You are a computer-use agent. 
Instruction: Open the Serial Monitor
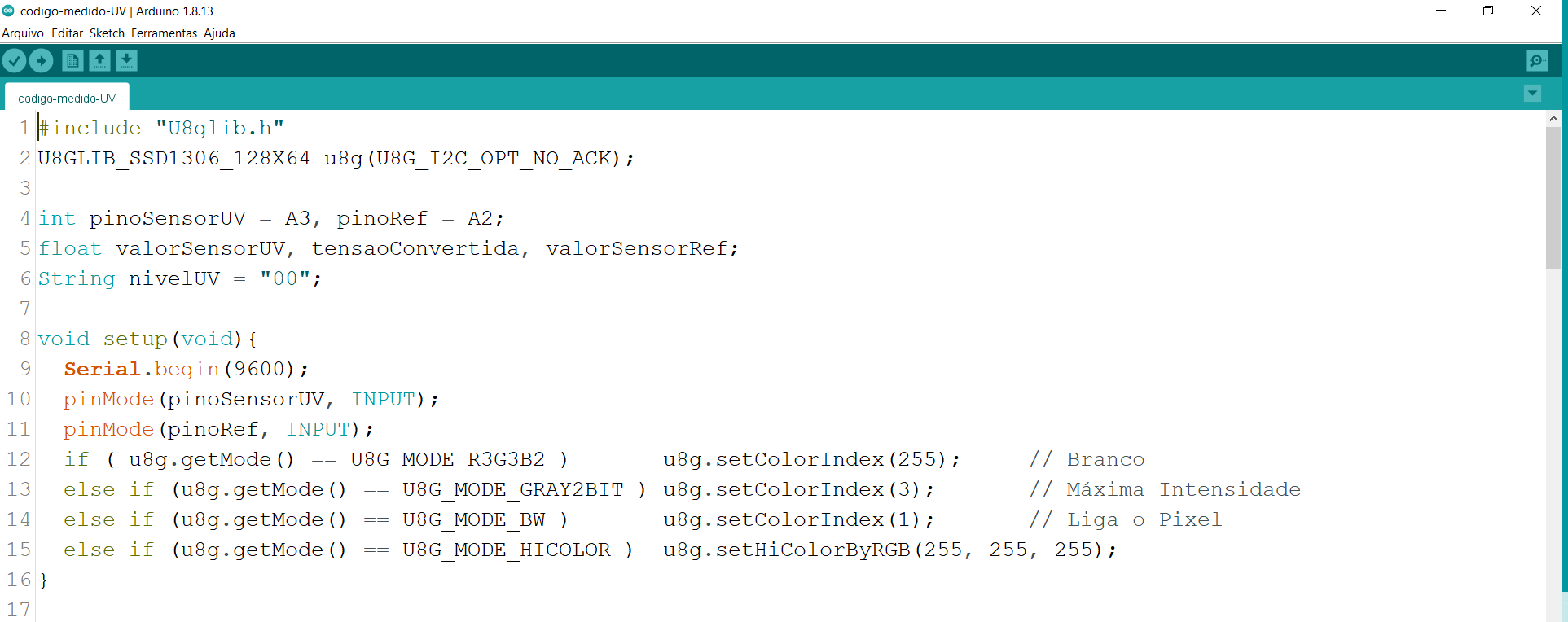pos(1536,61)
